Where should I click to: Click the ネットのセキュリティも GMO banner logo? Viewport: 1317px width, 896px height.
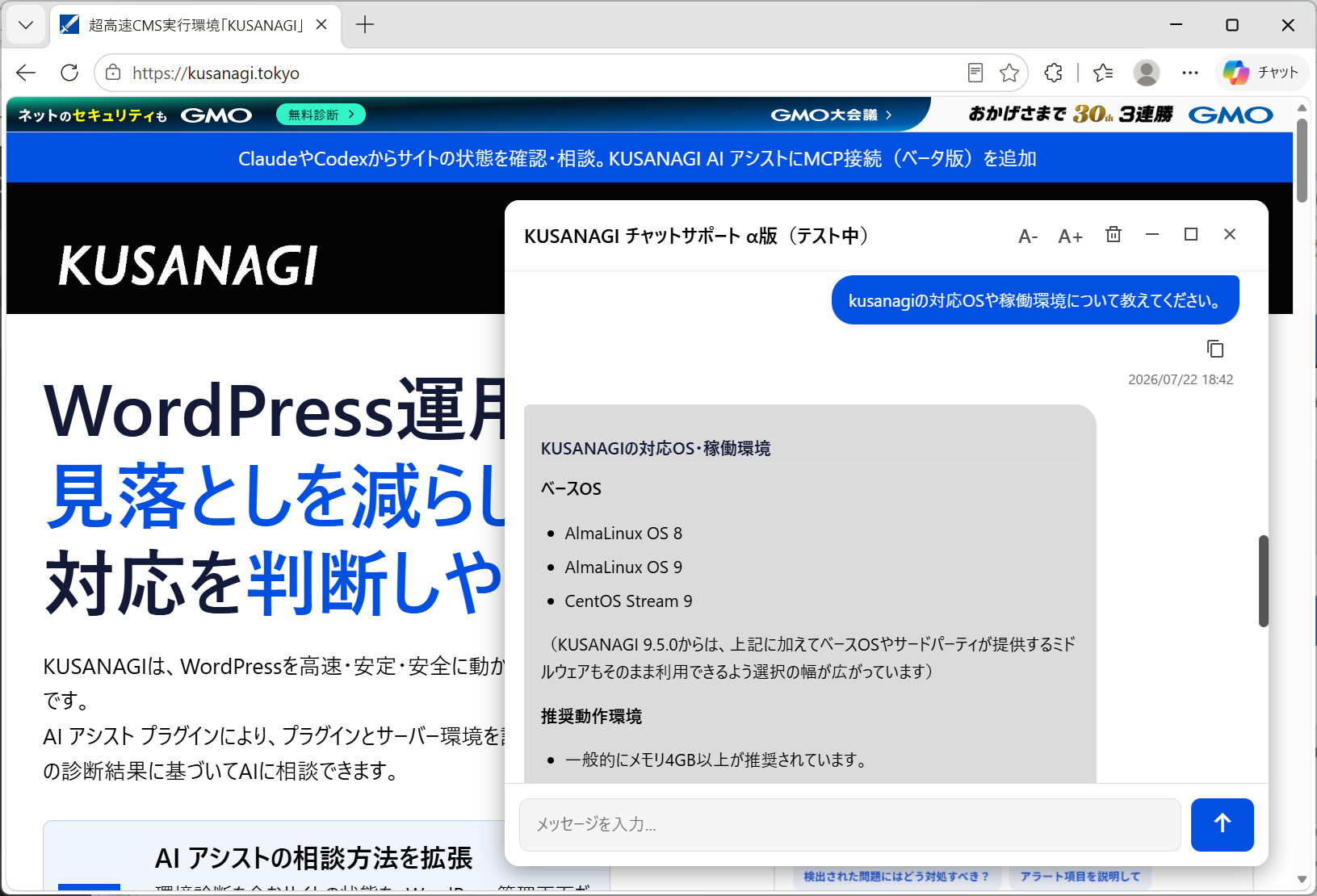click(x=135, y=115)
